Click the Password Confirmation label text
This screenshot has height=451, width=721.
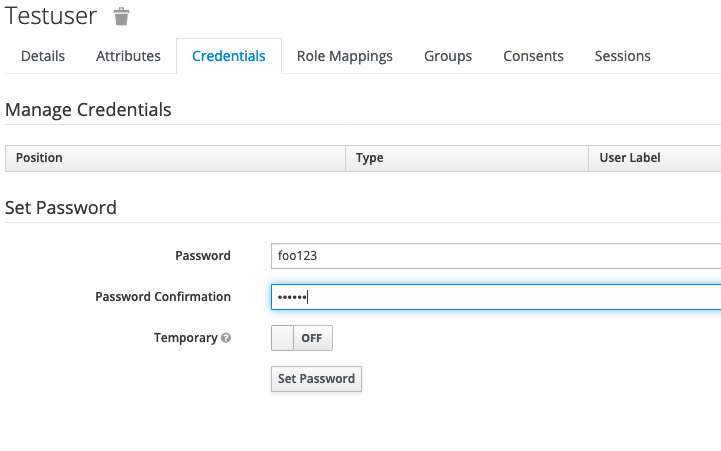163,297
